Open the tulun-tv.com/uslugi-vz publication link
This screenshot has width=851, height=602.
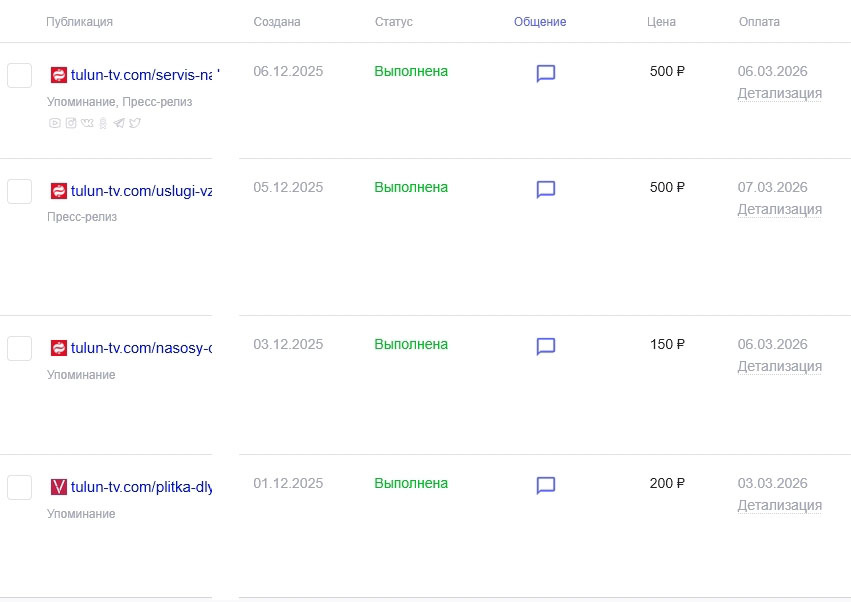point(141,191)
